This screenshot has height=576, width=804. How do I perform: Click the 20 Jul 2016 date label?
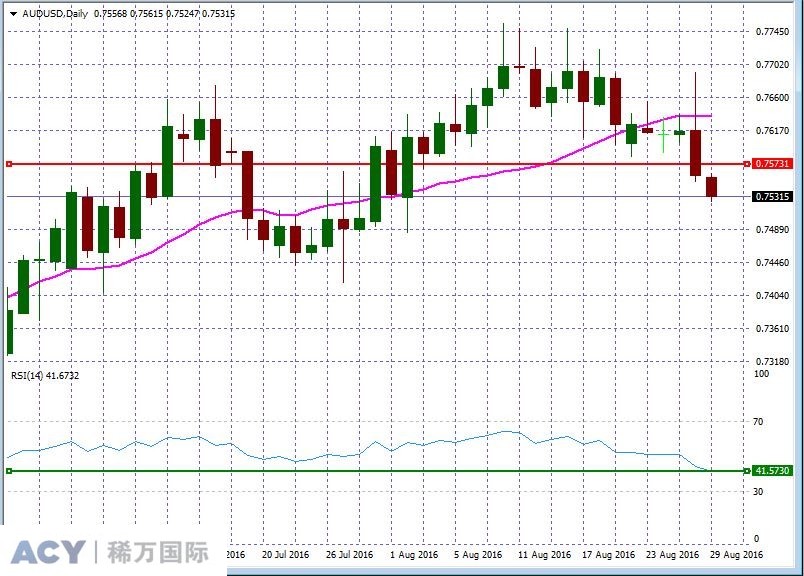286,554
